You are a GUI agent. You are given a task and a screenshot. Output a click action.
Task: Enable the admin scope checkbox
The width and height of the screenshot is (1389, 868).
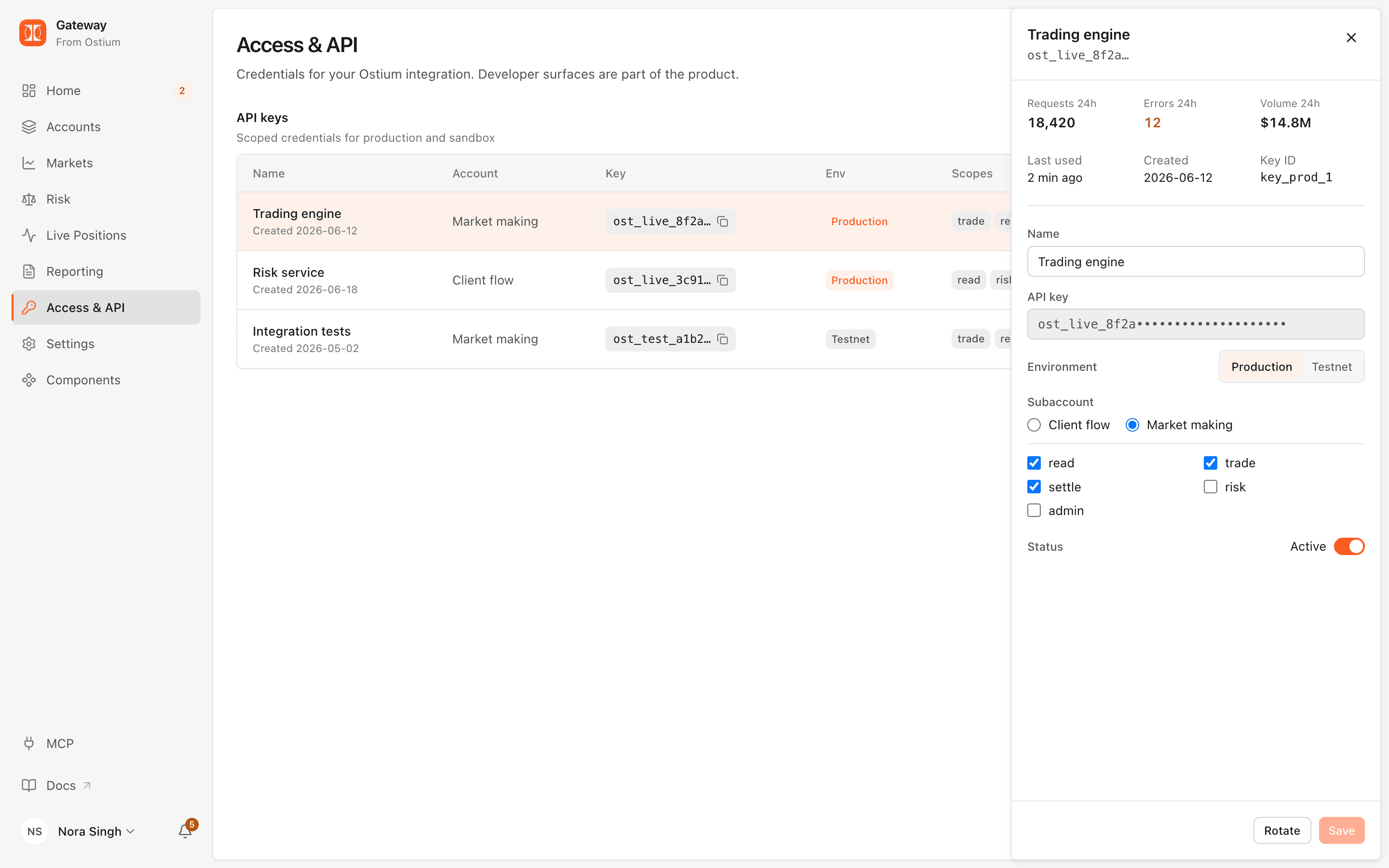[x=1034, y=510]
